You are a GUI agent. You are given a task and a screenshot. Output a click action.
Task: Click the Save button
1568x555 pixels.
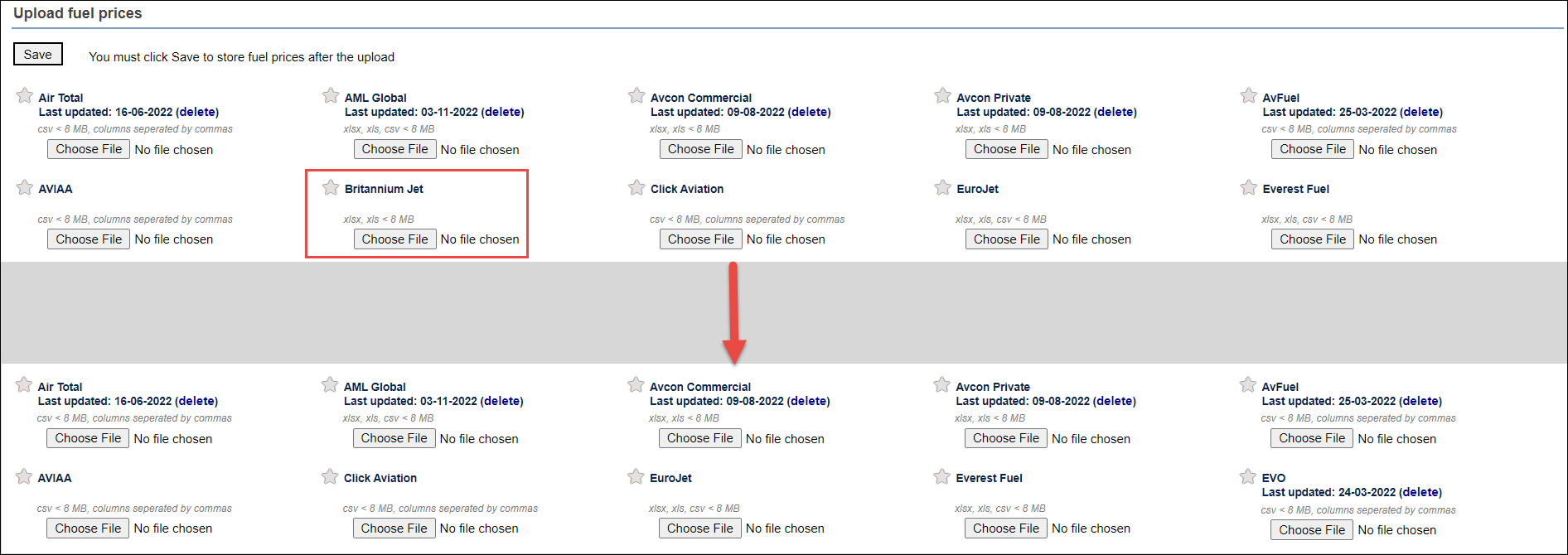click(x=38, y=54)
